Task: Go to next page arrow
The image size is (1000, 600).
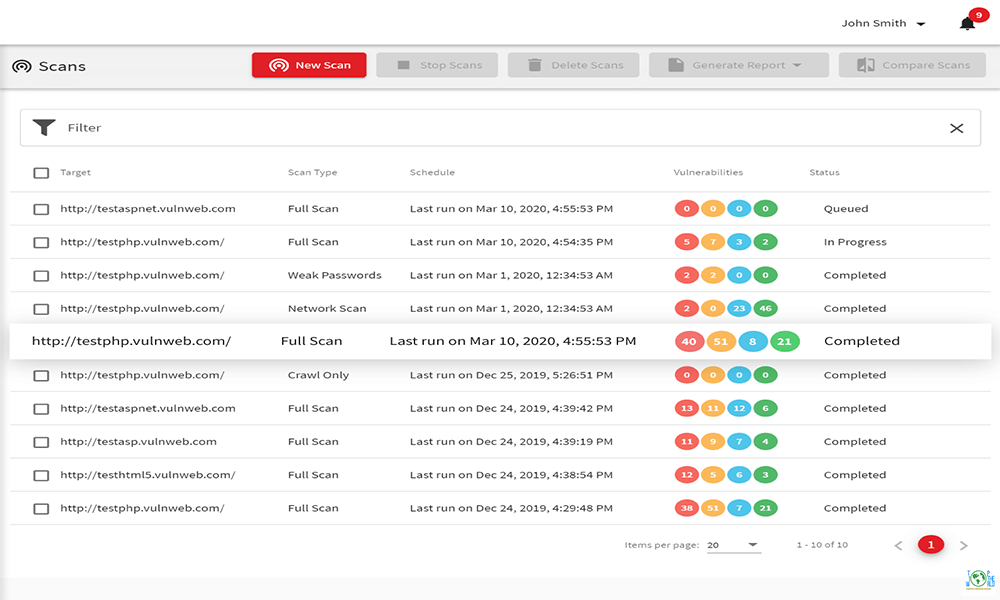Action: point(964,546)
